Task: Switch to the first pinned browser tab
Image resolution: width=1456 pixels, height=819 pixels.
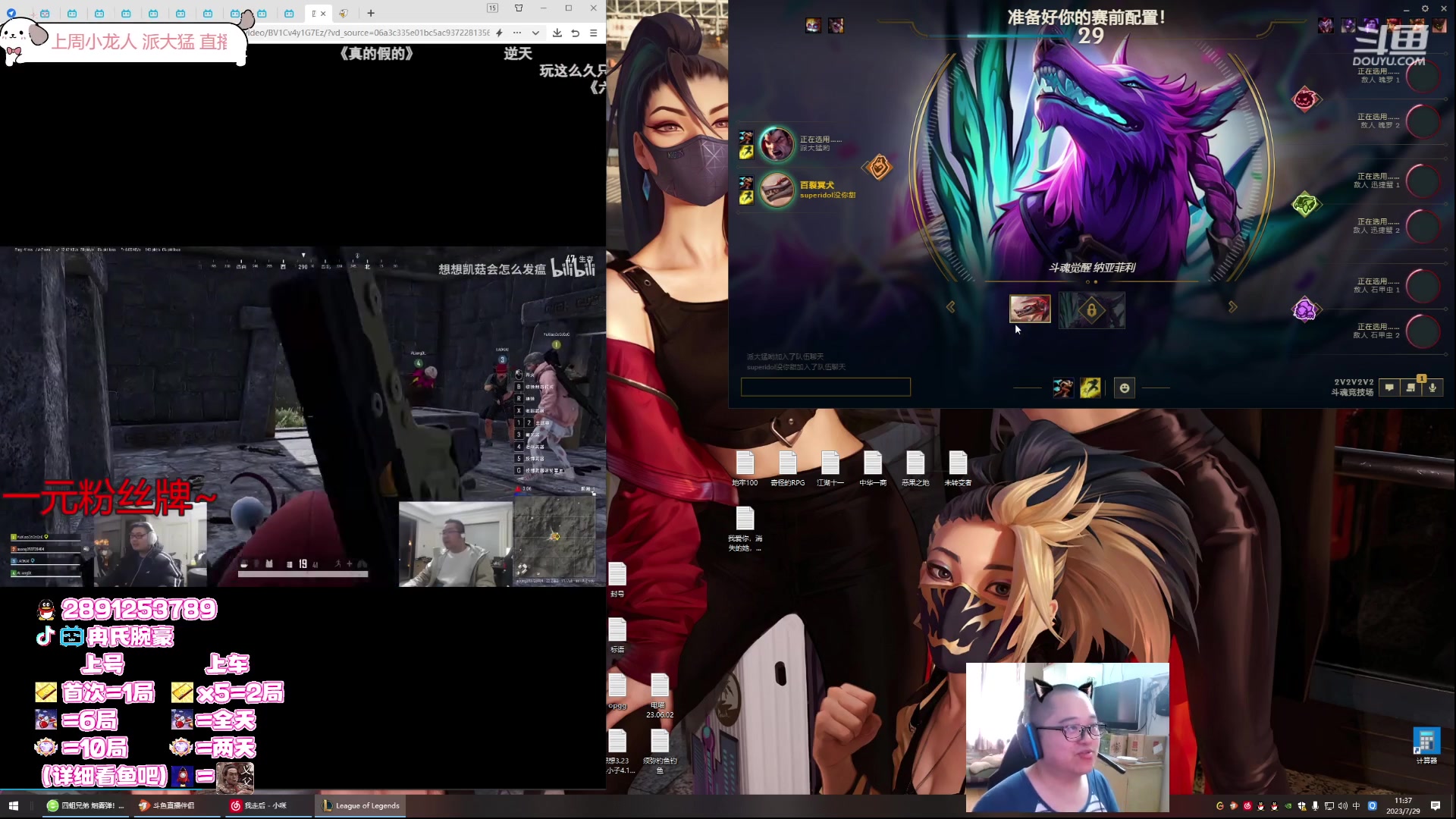Action: click(x=11, y=13)
